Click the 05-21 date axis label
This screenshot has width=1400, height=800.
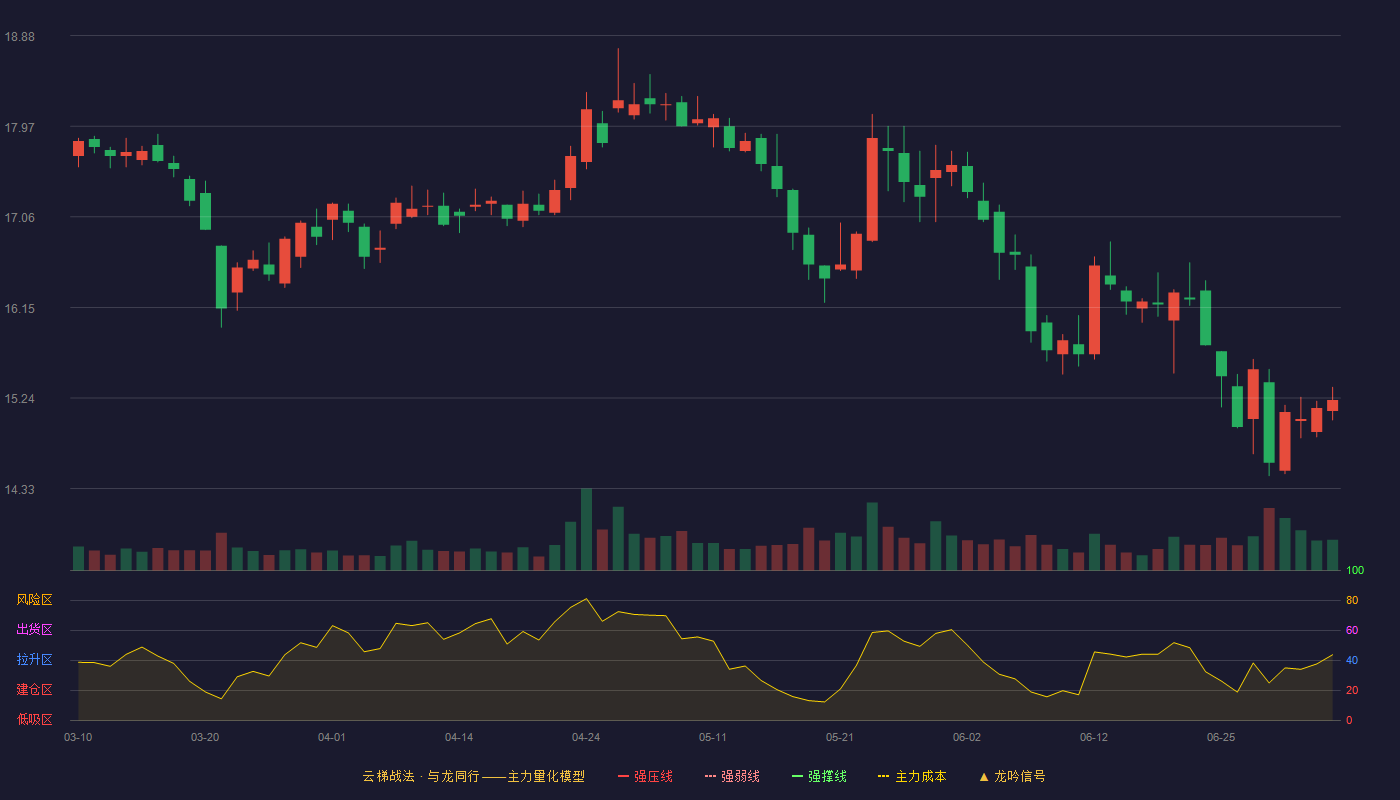(x=840, y=737)
